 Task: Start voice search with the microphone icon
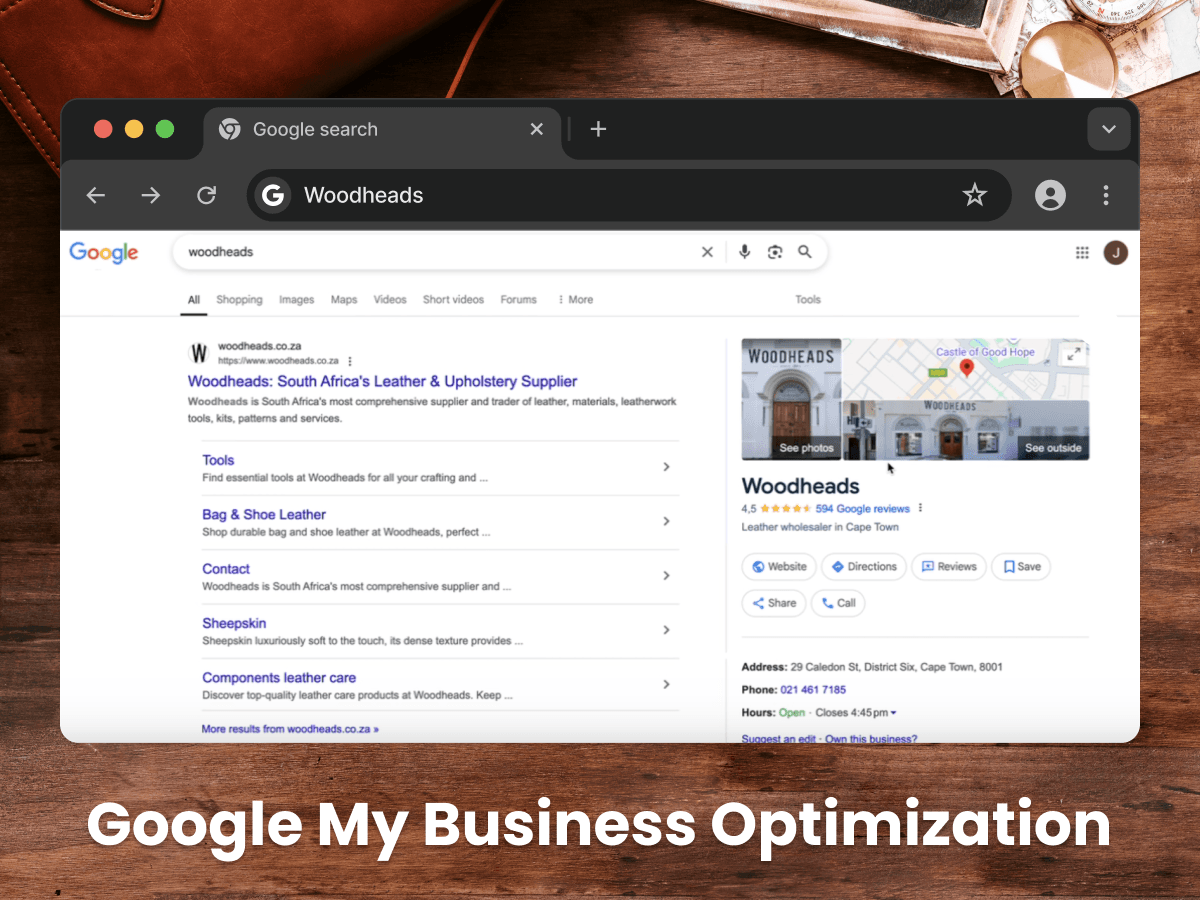[x=744, y=252]
